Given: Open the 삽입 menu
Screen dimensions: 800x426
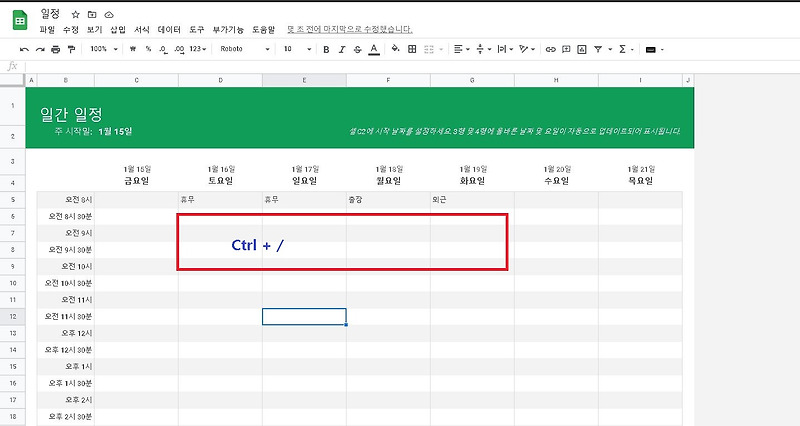Looking at the screenshot, I should pyautogui.click(x=118, y=30).
